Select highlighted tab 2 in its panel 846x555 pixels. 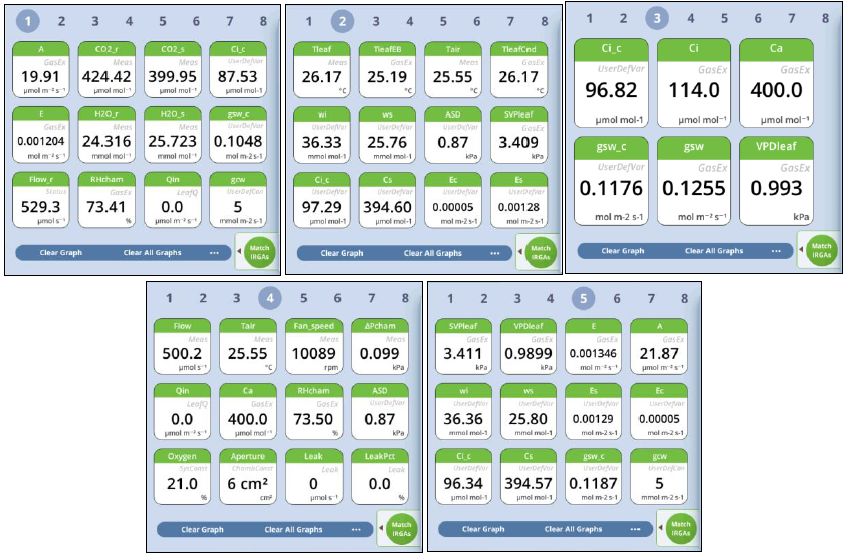(x=342, y=22)
